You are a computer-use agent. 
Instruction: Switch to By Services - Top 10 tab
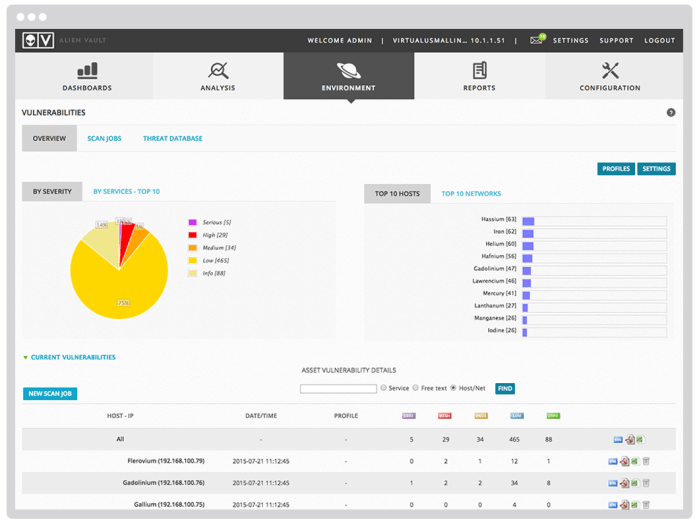pyautogui.click(x=126, y=191)
